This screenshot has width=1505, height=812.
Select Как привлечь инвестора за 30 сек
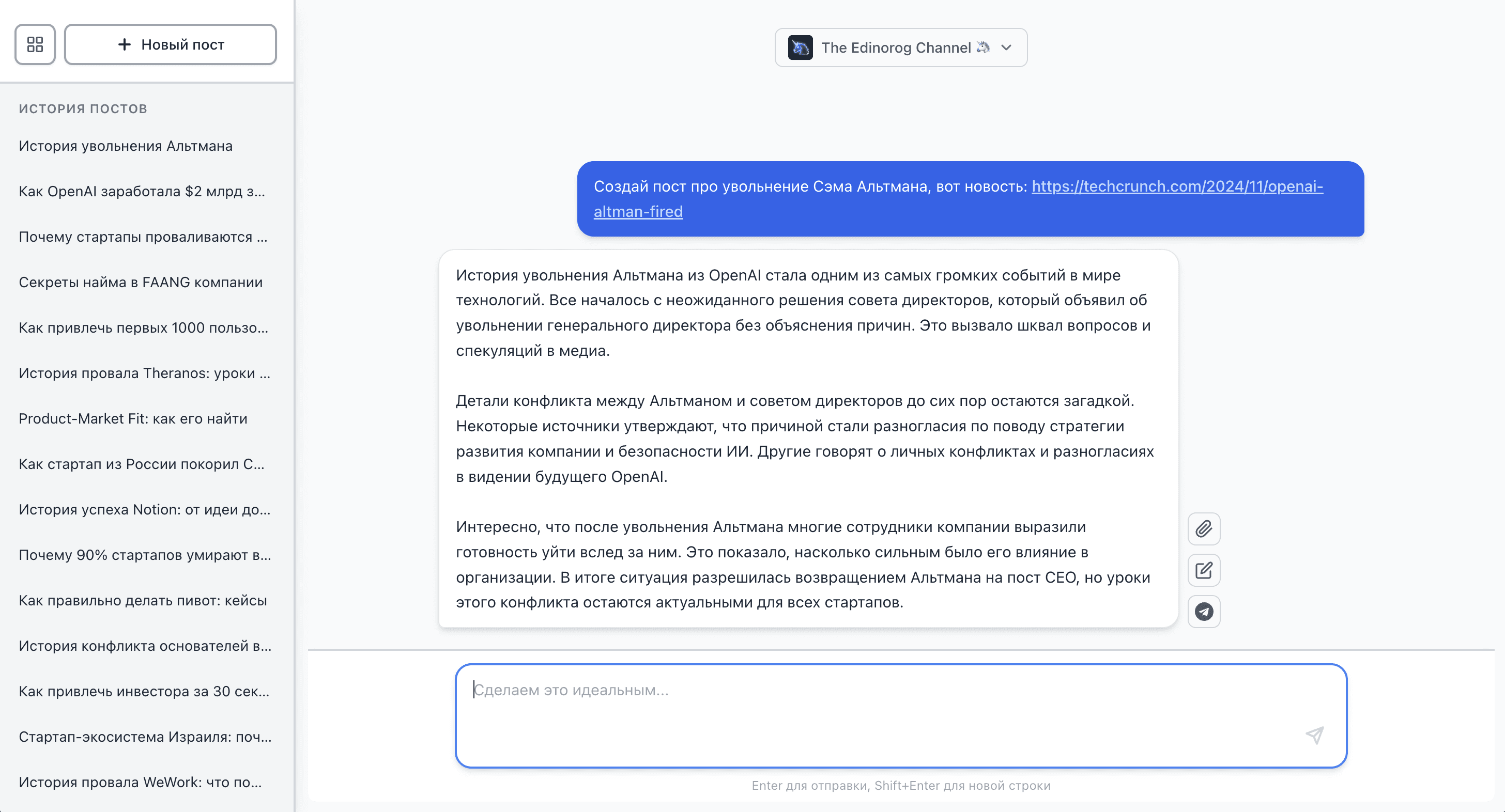[144, 692]
